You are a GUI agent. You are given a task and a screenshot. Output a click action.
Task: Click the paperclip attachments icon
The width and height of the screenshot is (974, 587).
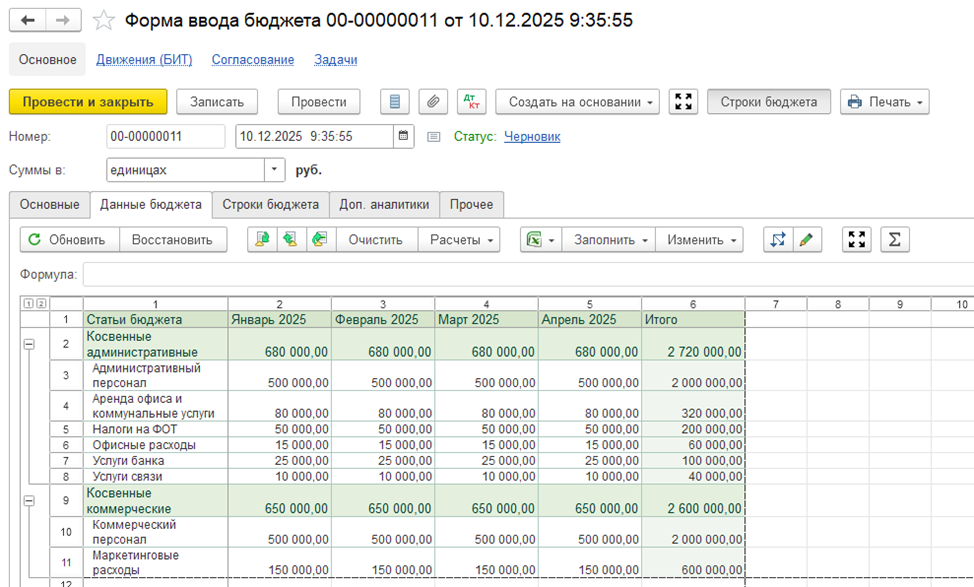pyautogui.click(x=432, y=102)
